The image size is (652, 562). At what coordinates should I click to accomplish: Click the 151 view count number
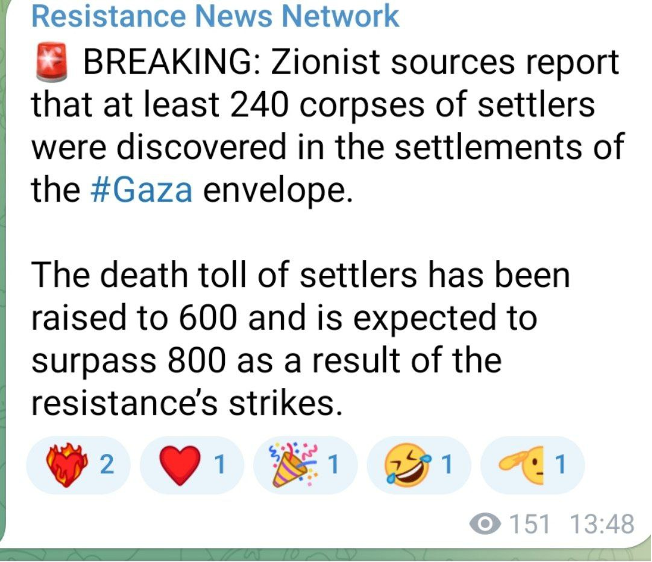528,524
